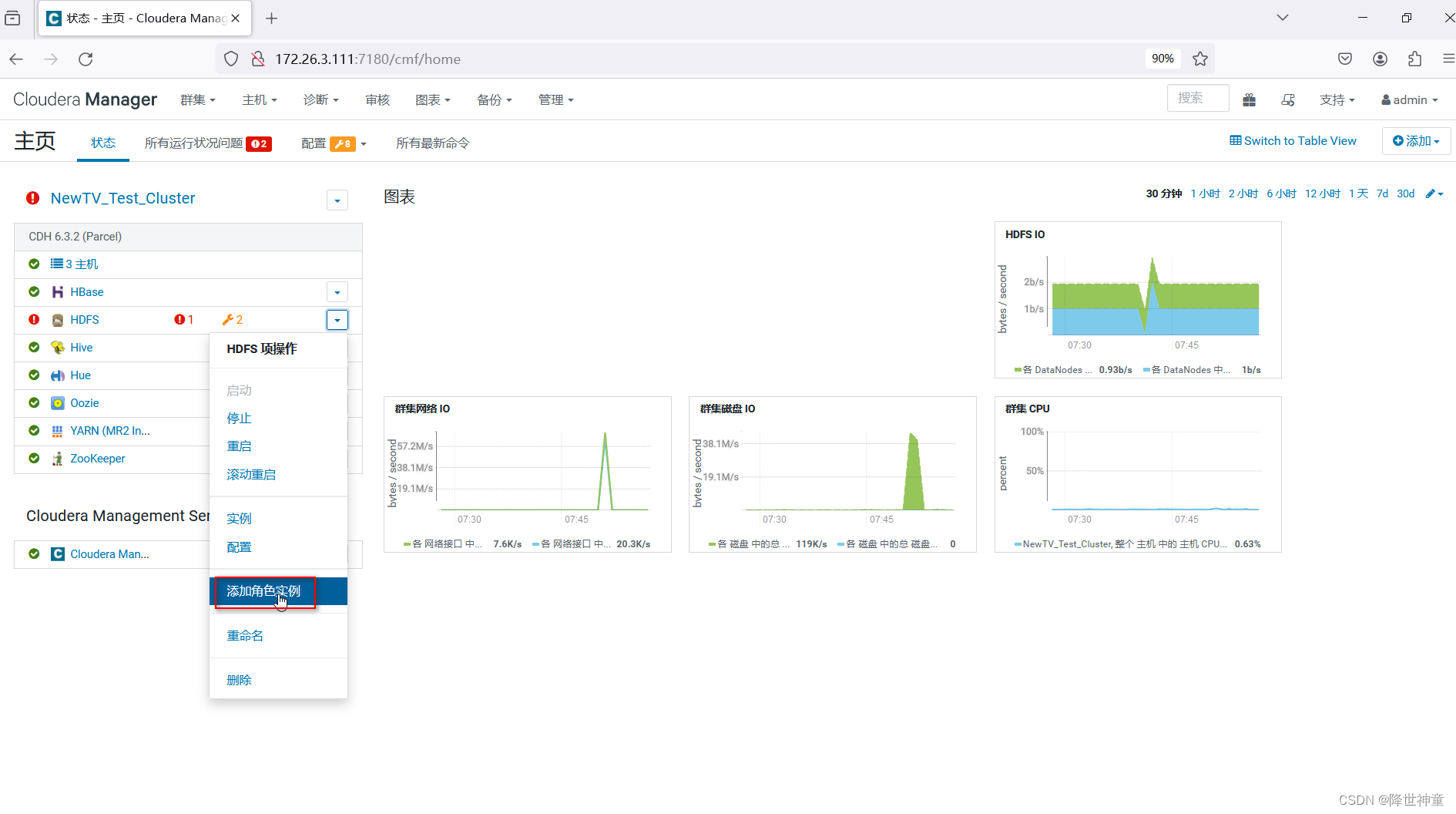Click the 搜索 search field

point(1198,98)
